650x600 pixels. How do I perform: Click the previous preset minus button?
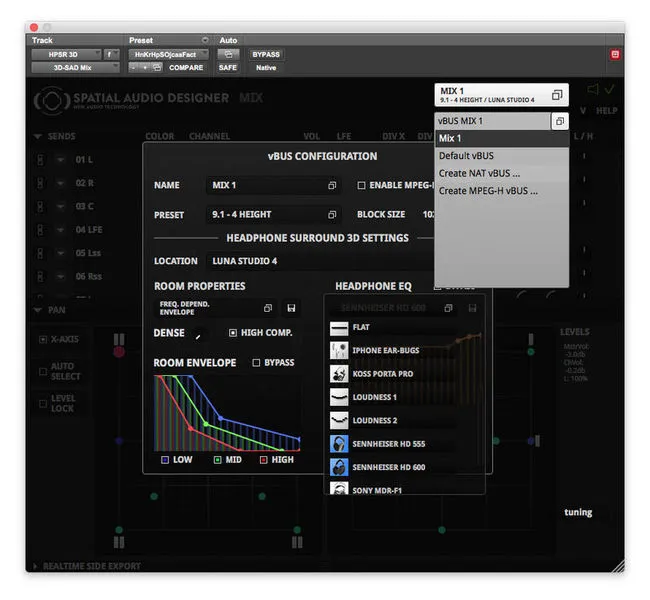134,67
